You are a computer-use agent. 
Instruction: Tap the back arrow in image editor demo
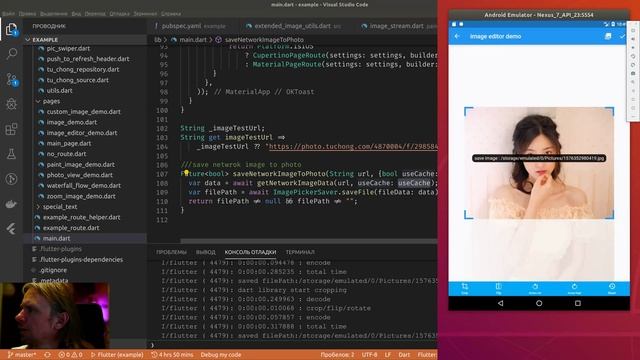coord(457,36)
